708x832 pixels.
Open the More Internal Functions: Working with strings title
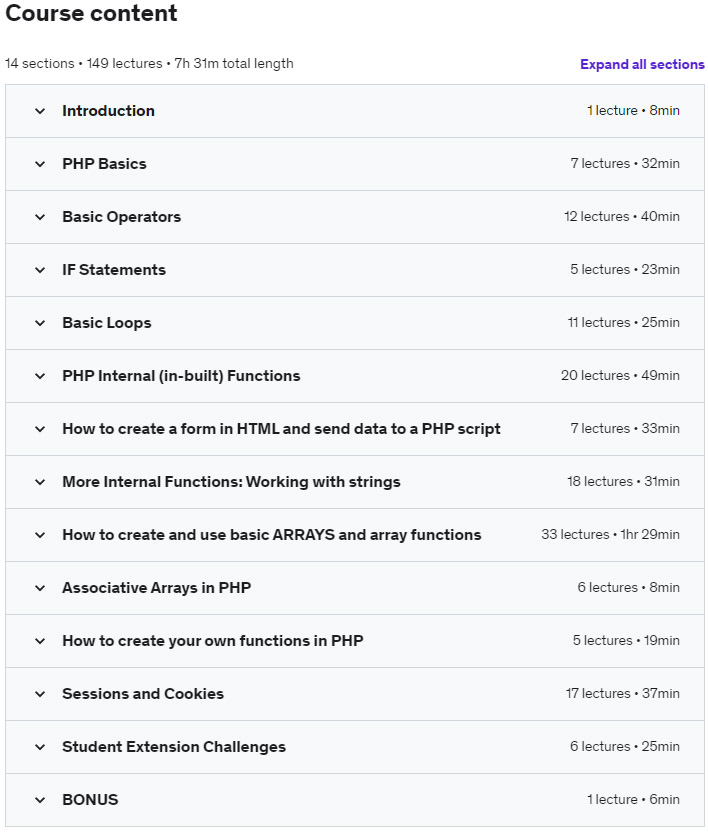point(231,482)
